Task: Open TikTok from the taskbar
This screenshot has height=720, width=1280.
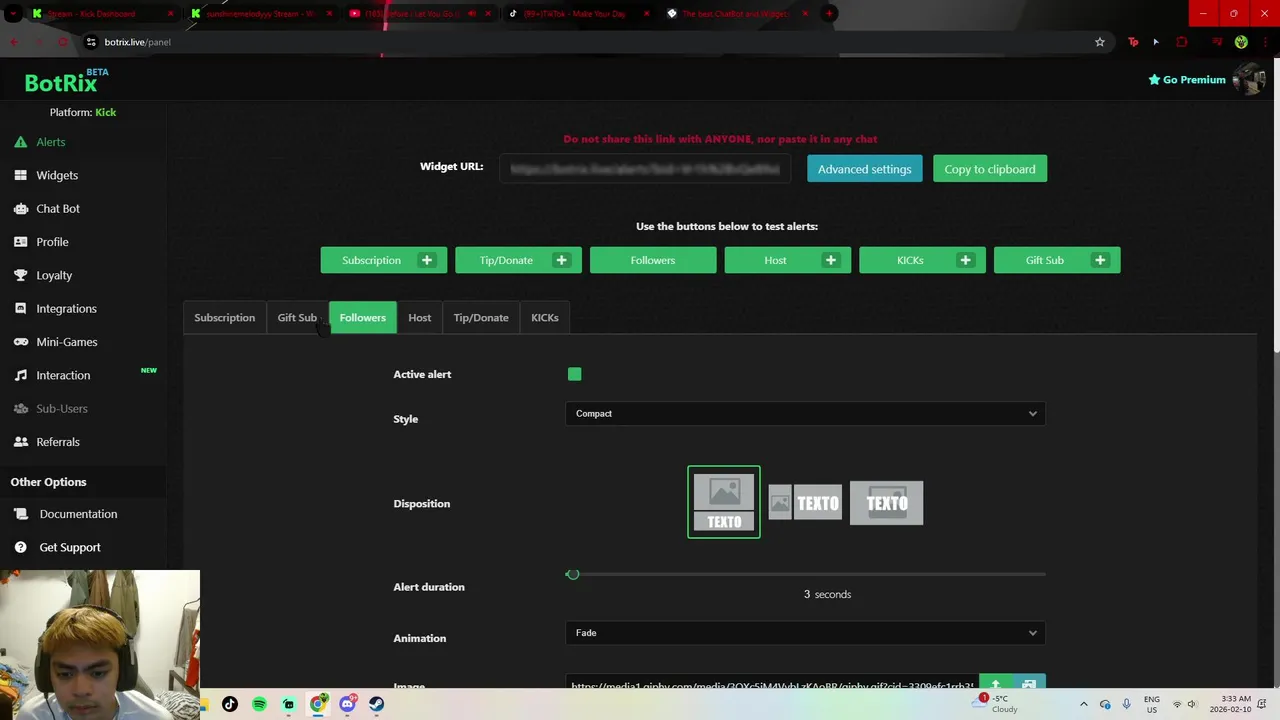Action: 230,704
